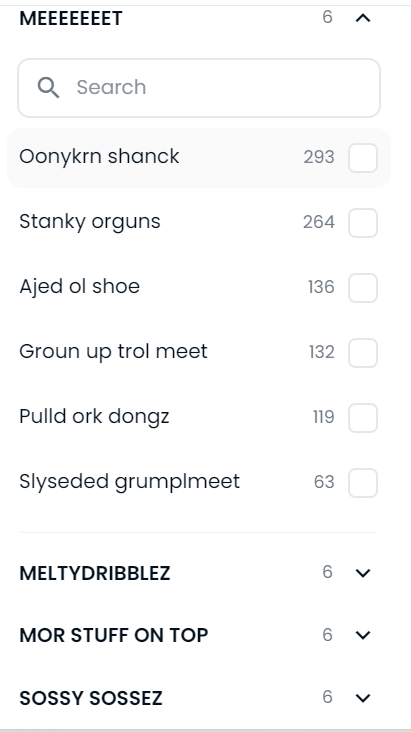Check the Oonykrn shanck checkbox
The image size is (411, 732).
[x=363, y=158]
